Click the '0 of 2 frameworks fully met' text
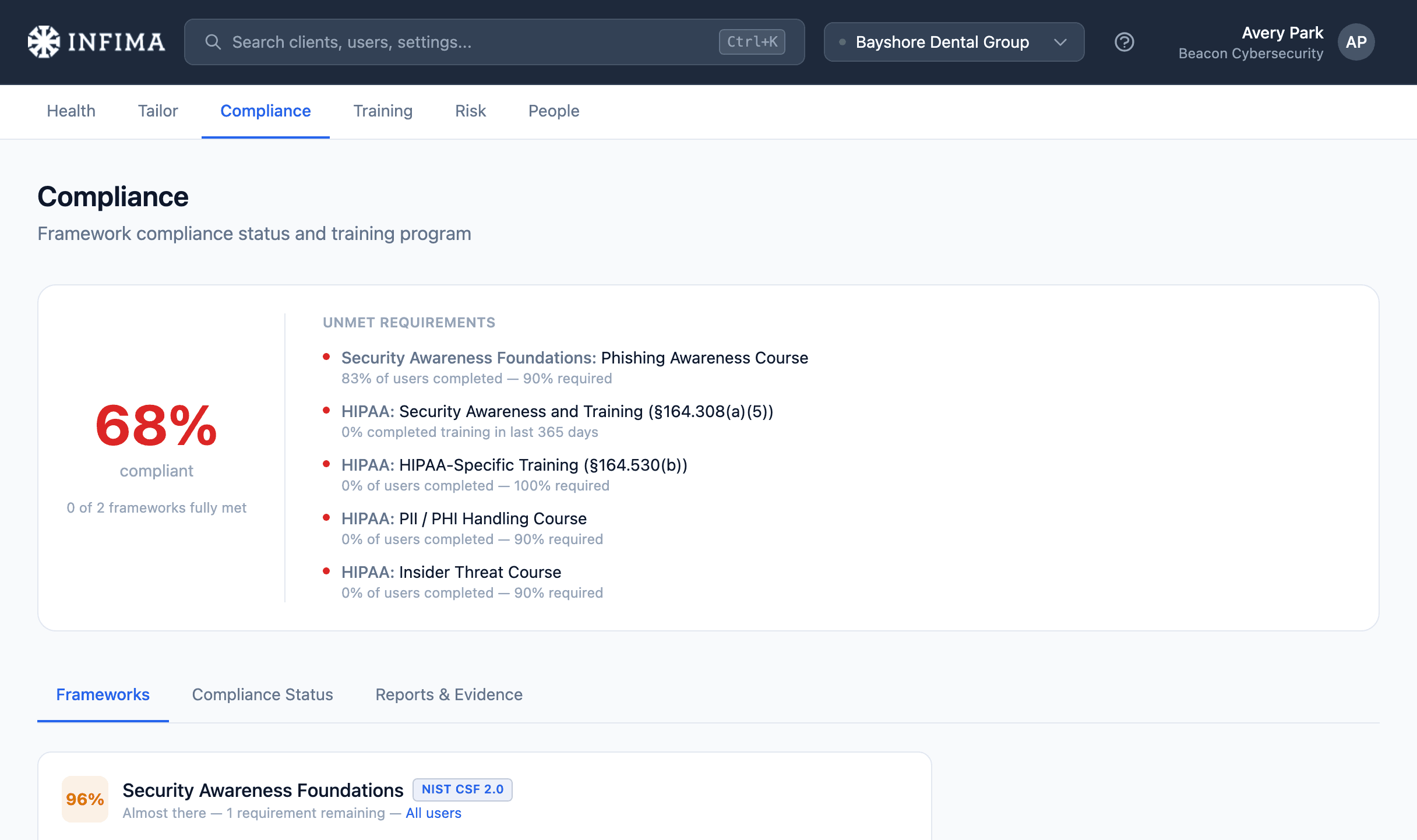1417x840 pixels. coord(156,507)
